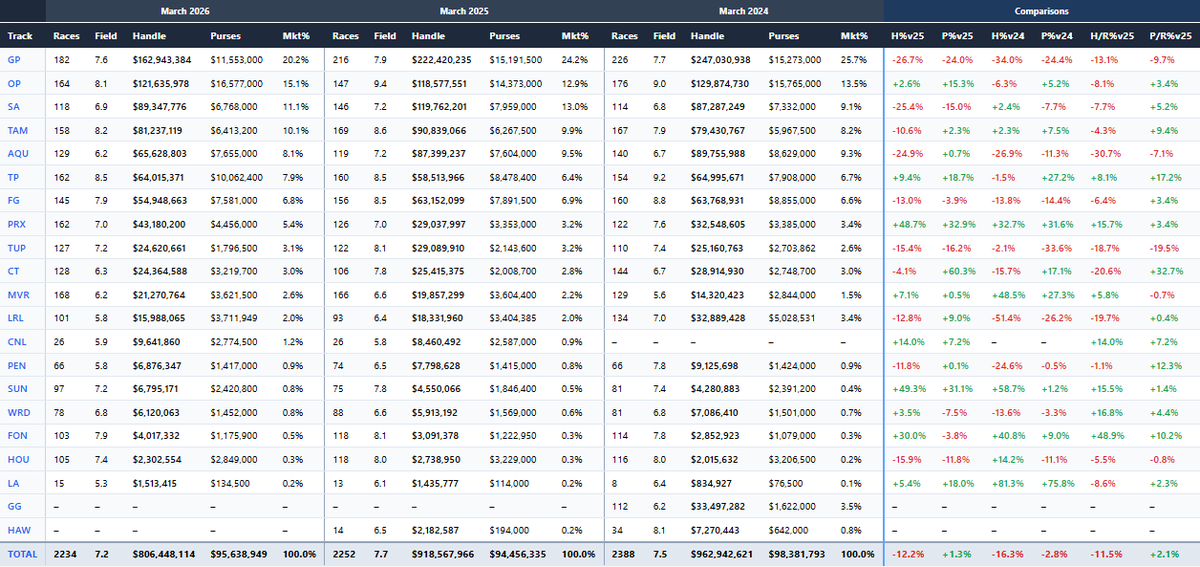Click the March 2025 group header
The image size is (1200, 567).
pos(464,11)
